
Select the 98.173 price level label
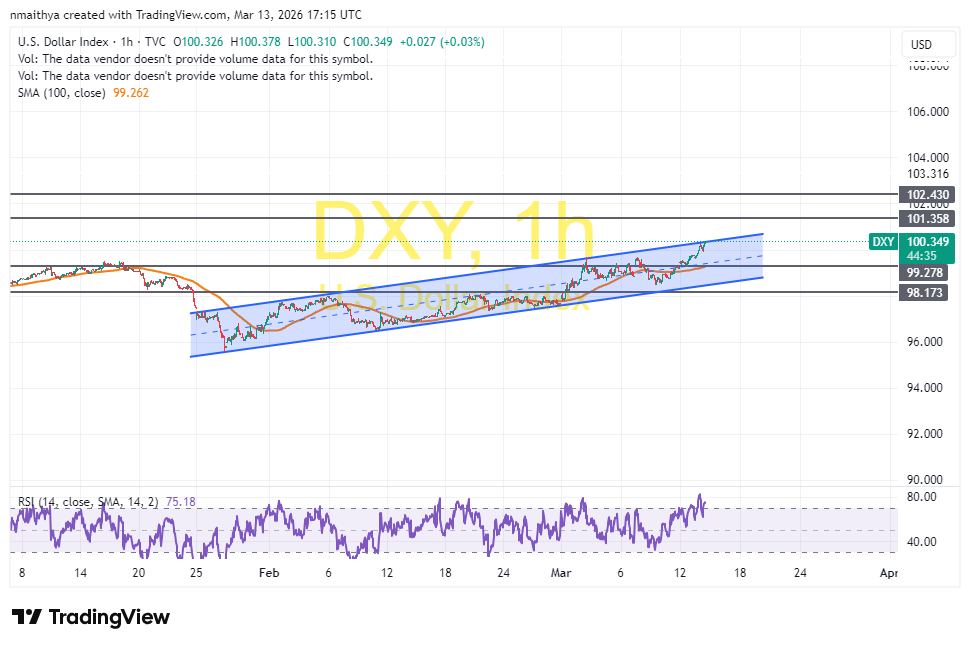(924, 293)
